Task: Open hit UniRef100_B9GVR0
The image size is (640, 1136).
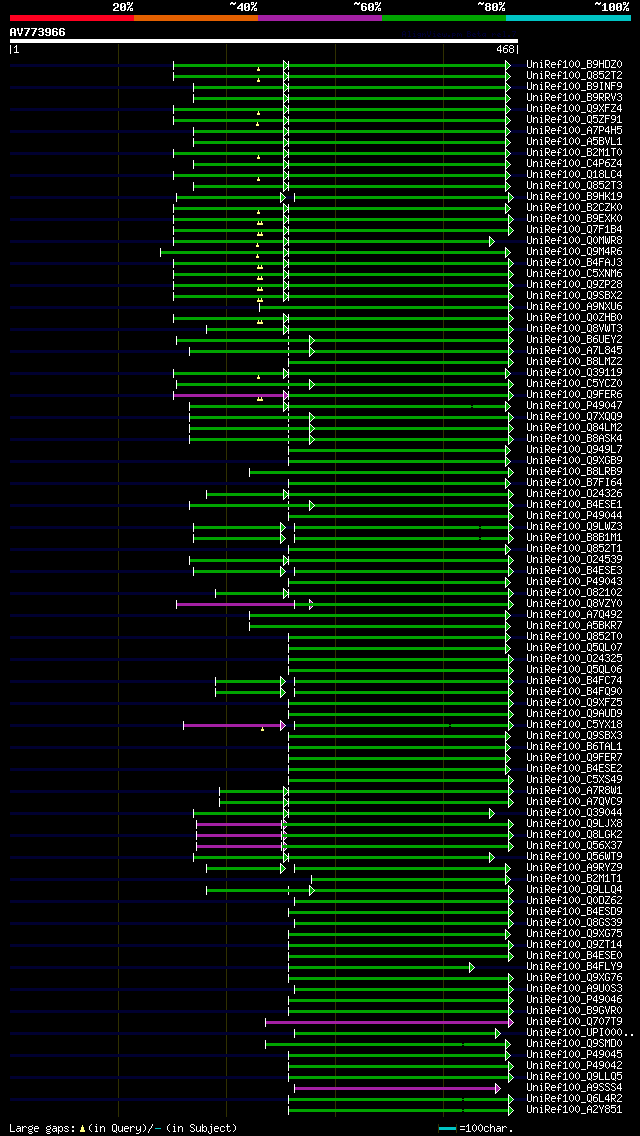Action: point(574,1011)
